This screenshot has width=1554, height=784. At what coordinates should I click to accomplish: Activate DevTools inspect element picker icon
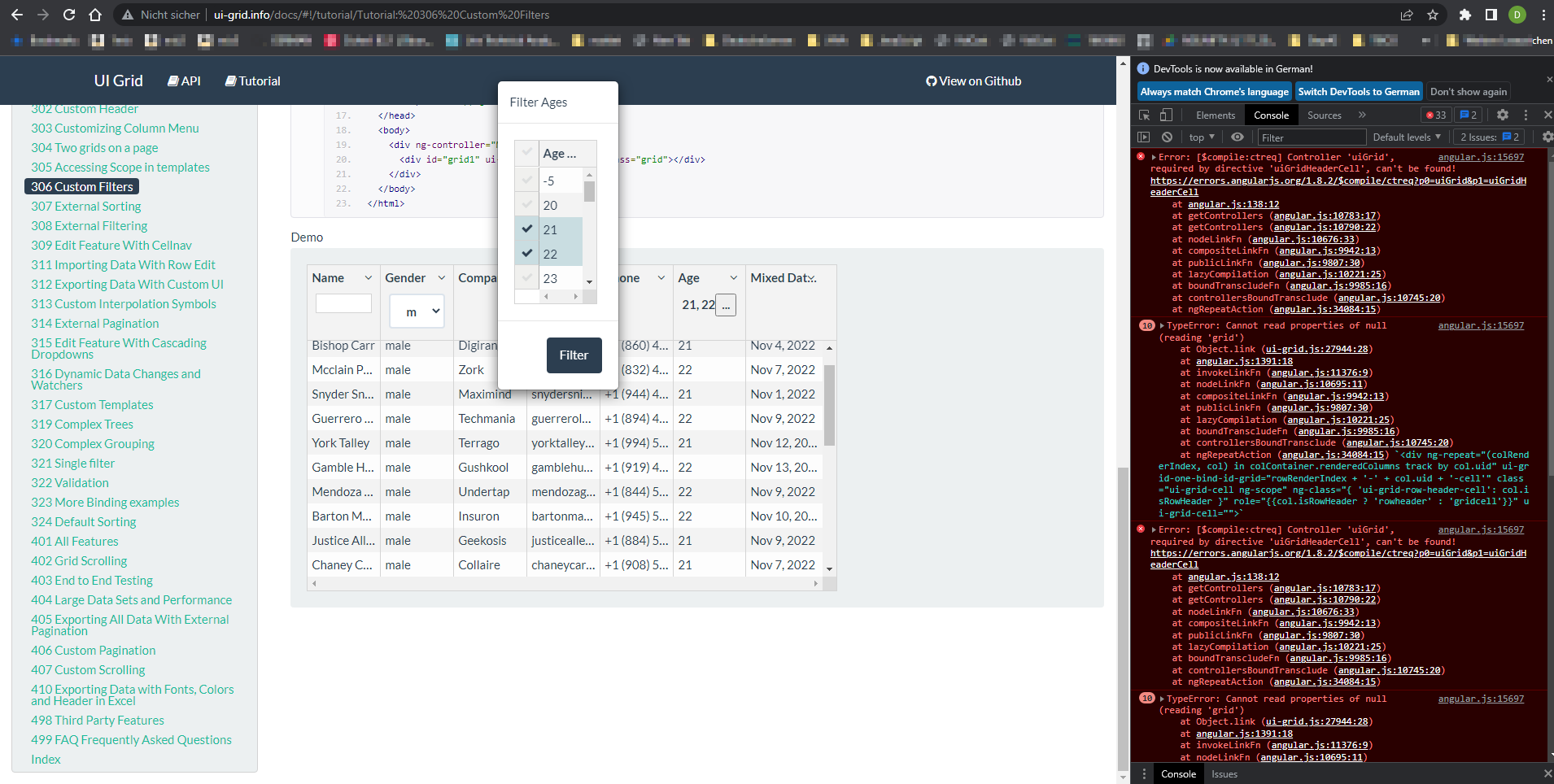1145,115
